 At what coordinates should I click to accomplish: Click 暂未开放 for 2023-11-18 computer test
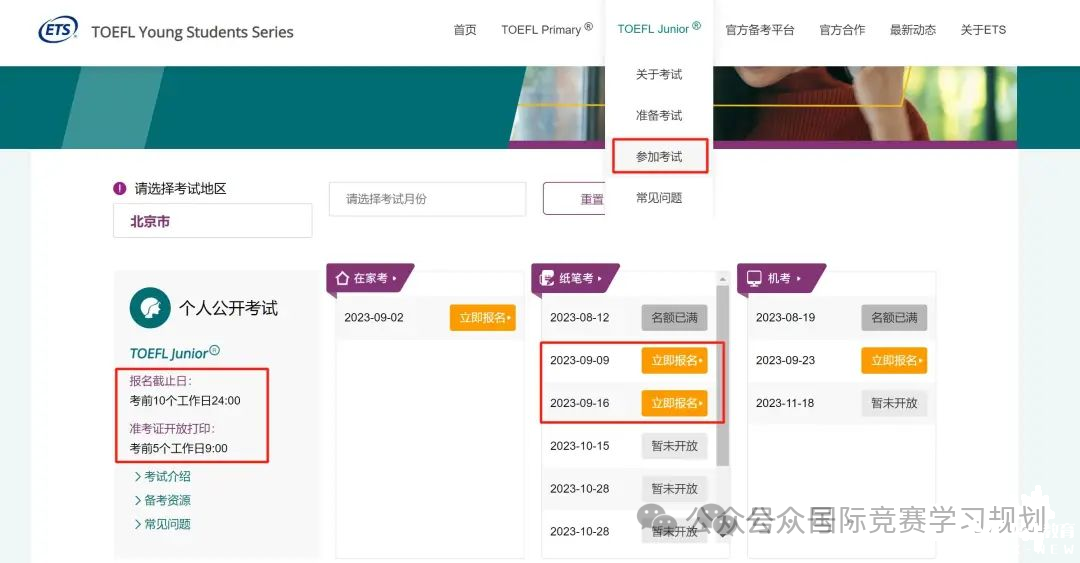point(894,403)
